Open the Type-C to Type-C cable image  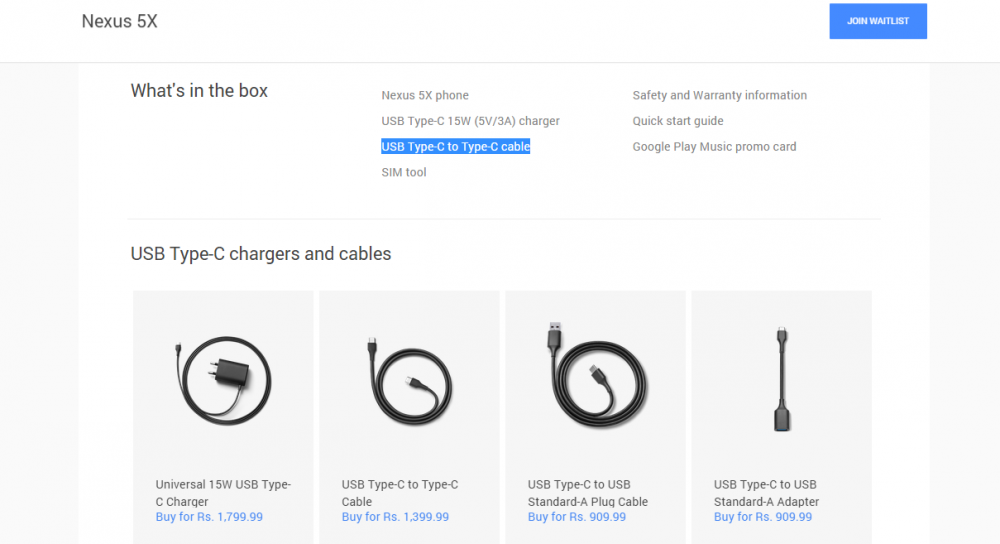[409, 380]
